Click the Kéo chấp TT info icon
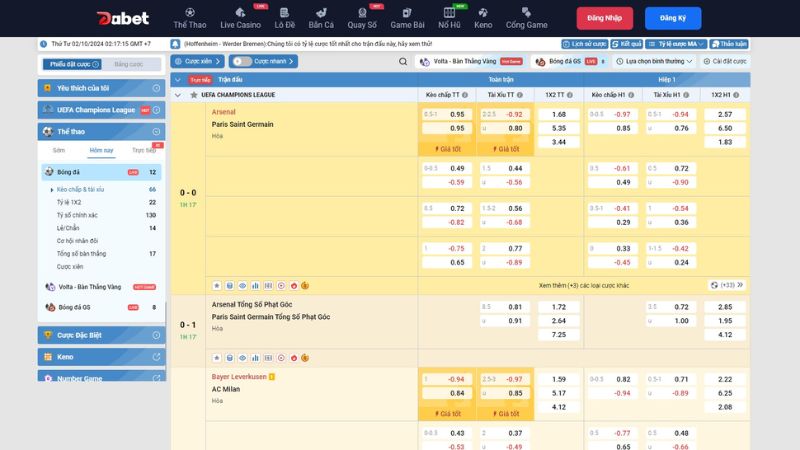800x450 pixels. click(467, 94)
